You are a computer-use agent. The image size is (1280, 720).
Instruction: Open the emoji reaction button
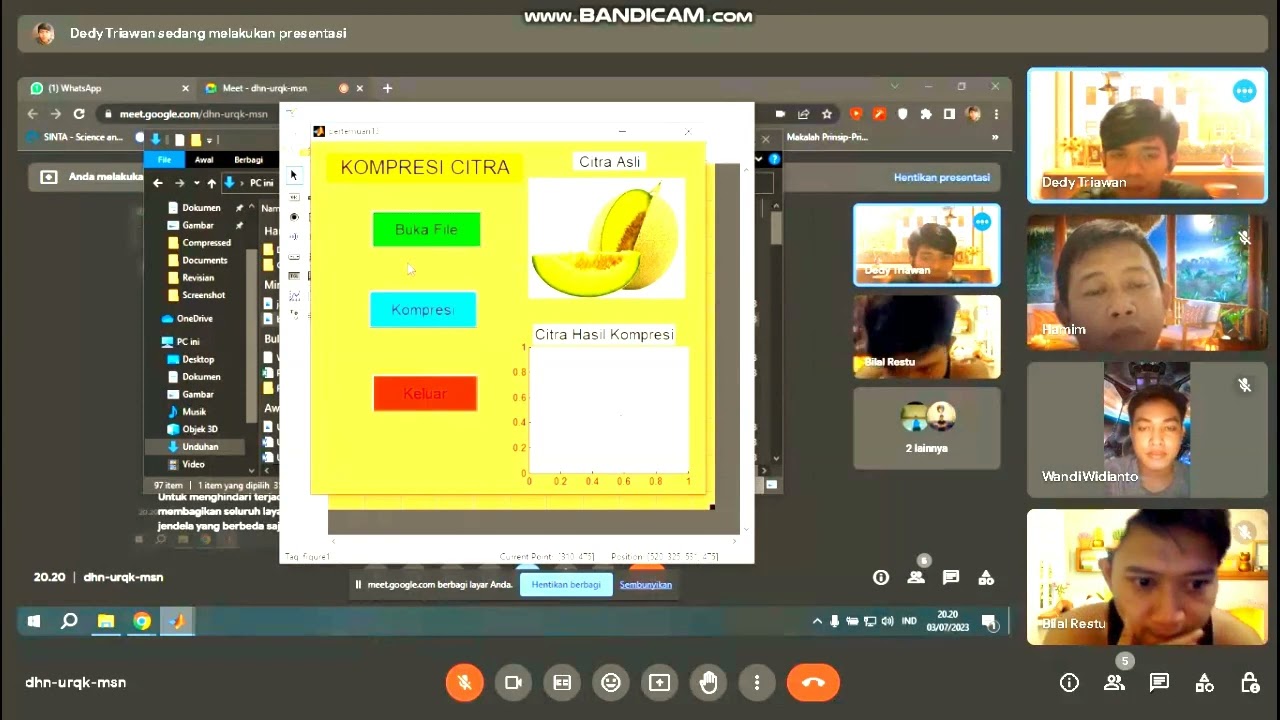click(x=611, y=682)
